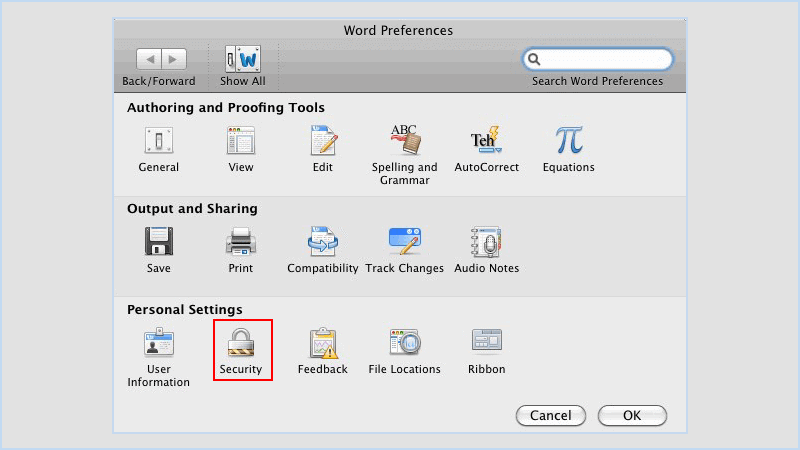Click the Cancel button
The width and height of the screenshot is (800, 450).
coord(551,415)
